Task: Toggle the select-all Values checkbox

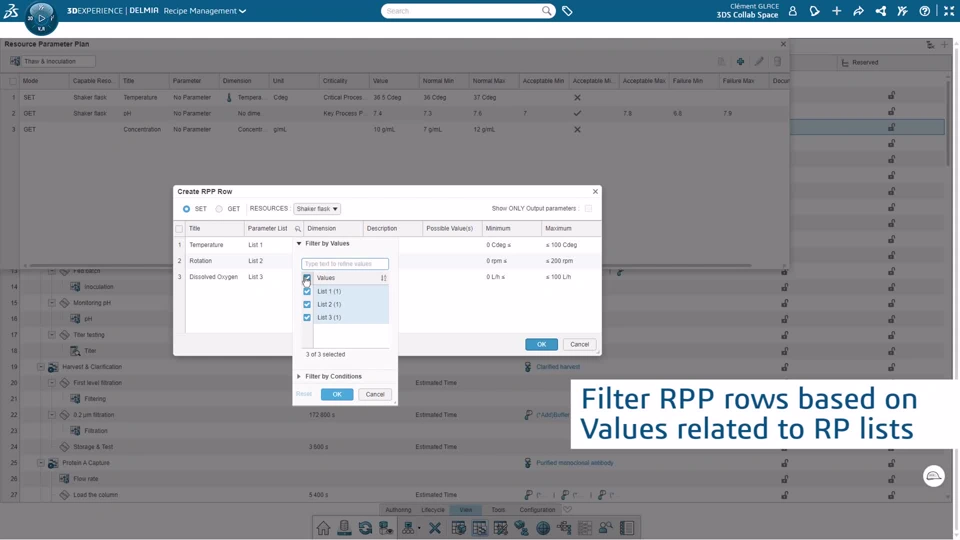Action: (307, 278)
